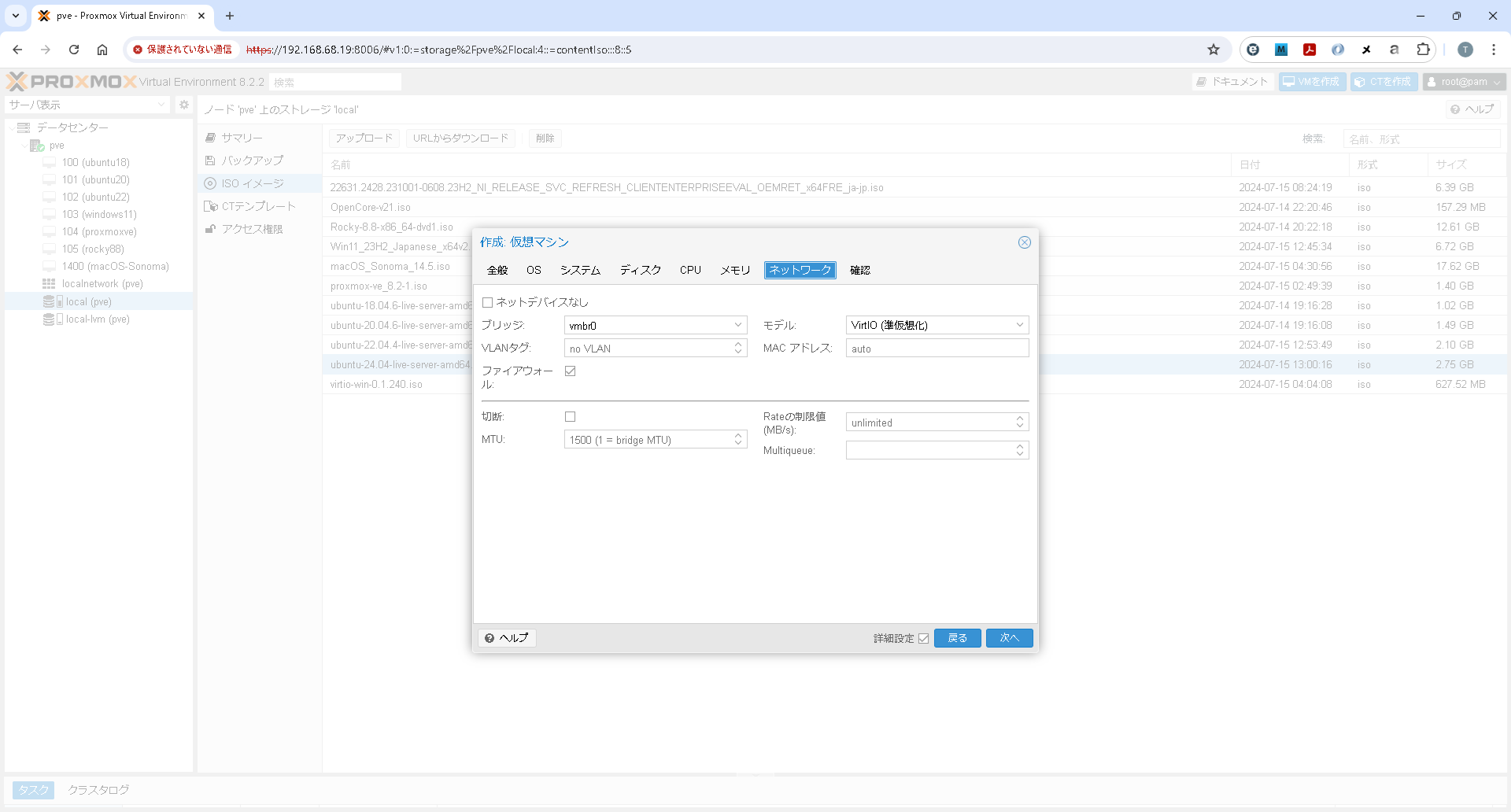The width and height of the screenshot is (1511, 812).
Task: Click the not-secure connection warning
Action: 183,50
